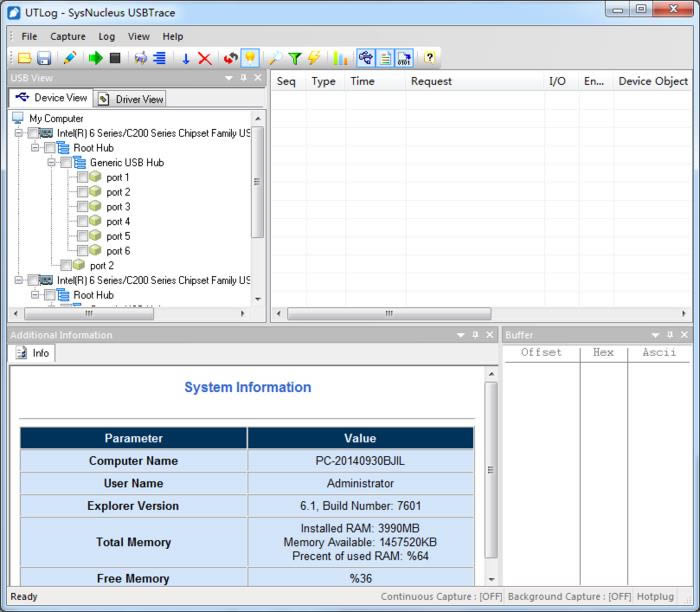This screenshot has height=612, width=700.
Task: Tick the port 3 checkbox
Action: 83,207
